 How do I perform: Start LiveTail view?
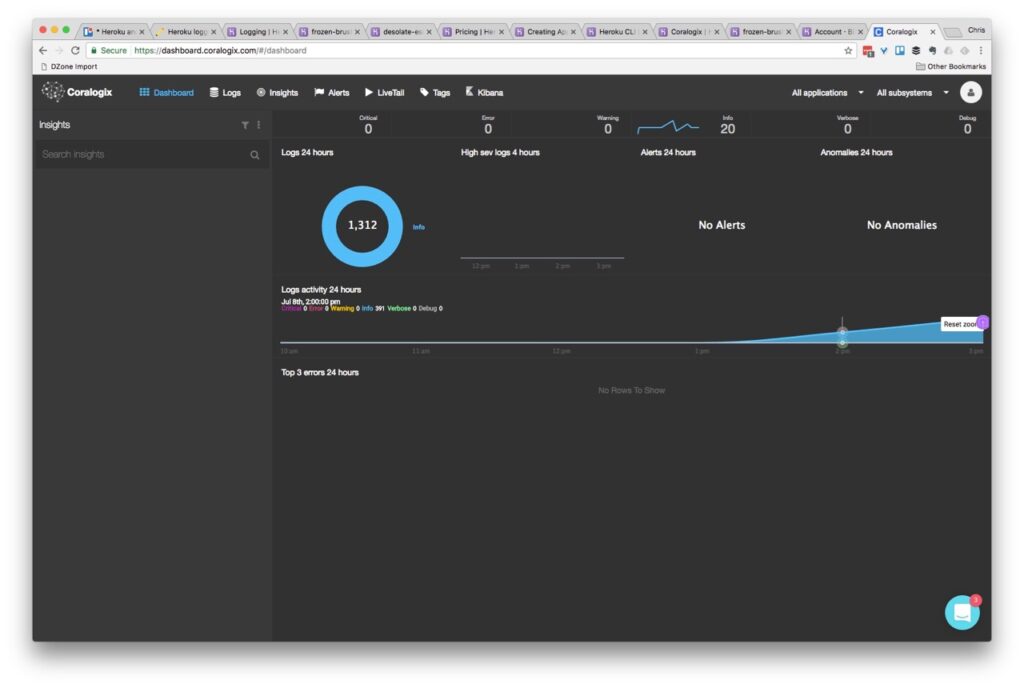[385, 93]
